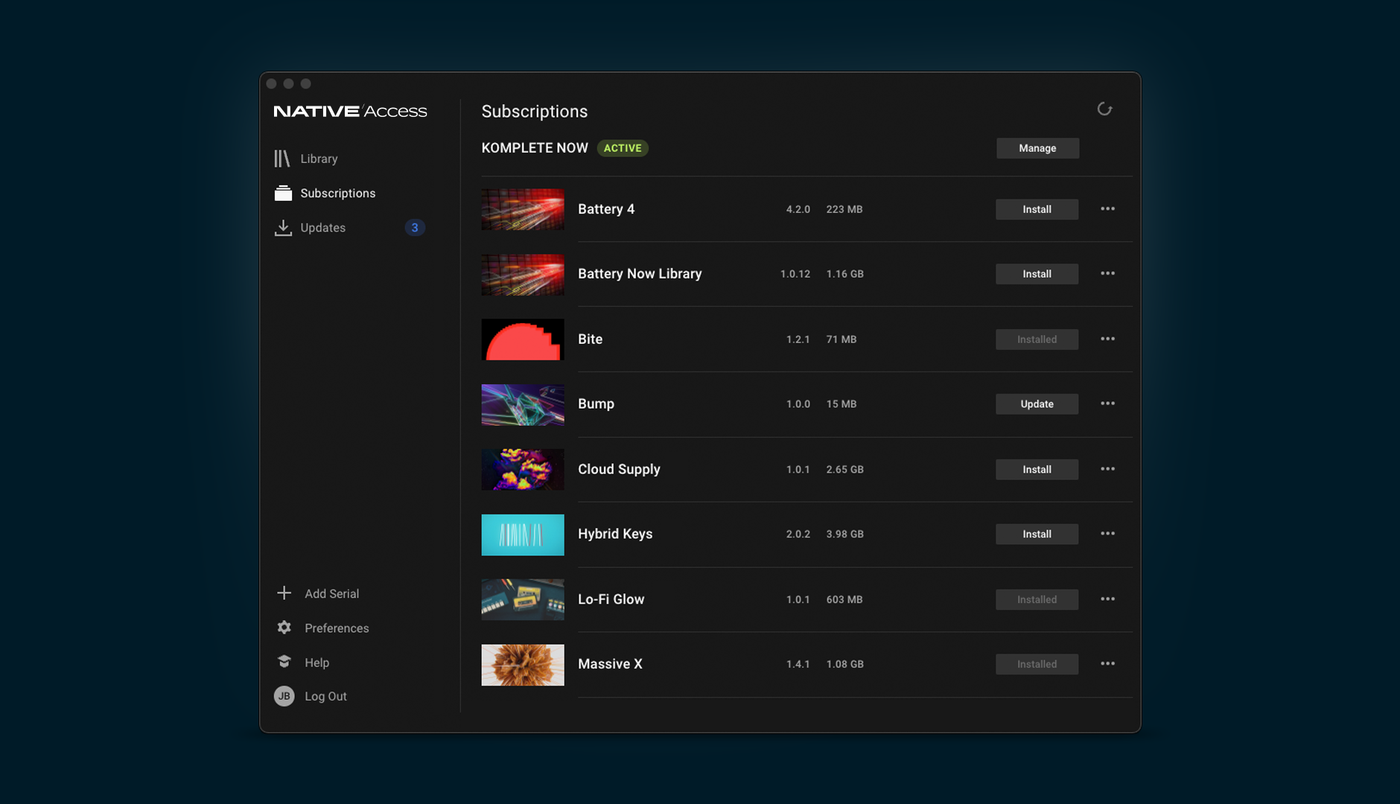This screenshot has height=804, width=1400.
Task: Click the Battery 4 product thumbnail
Action: tap(523, 209)
